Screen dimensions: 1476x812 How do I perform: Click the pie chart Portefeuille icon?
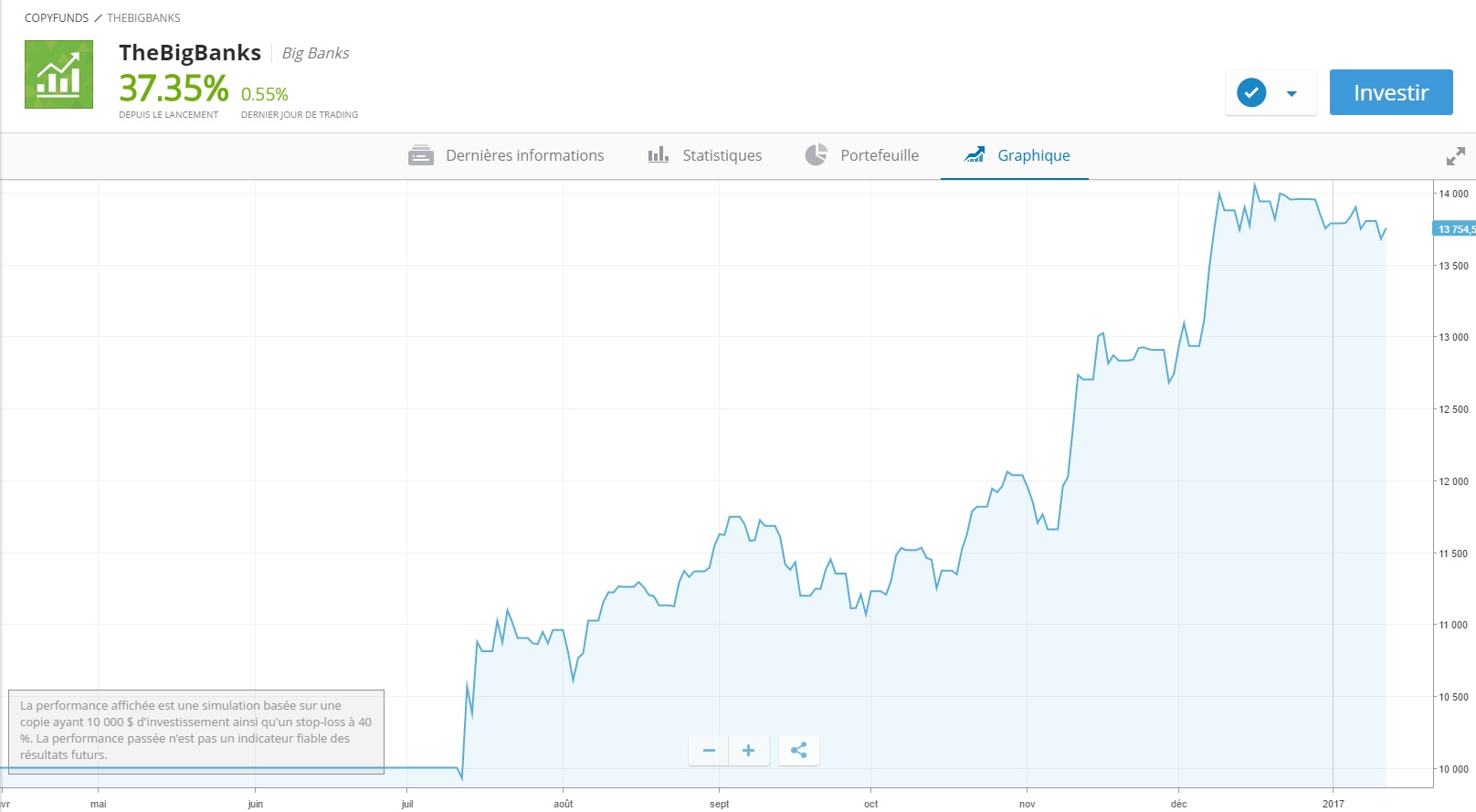pyautogui.click(x=816, y=154)
